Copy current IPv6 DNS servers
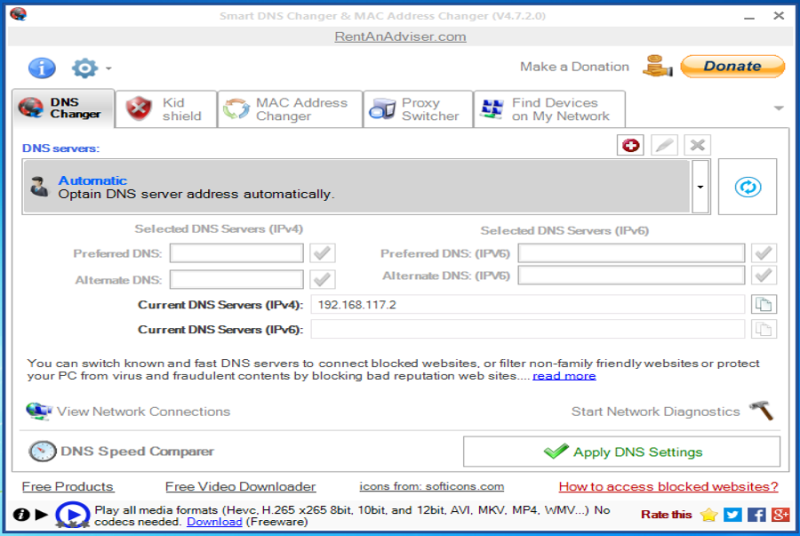This screenshot has width=800, height=536. click(x=764, y=329)
